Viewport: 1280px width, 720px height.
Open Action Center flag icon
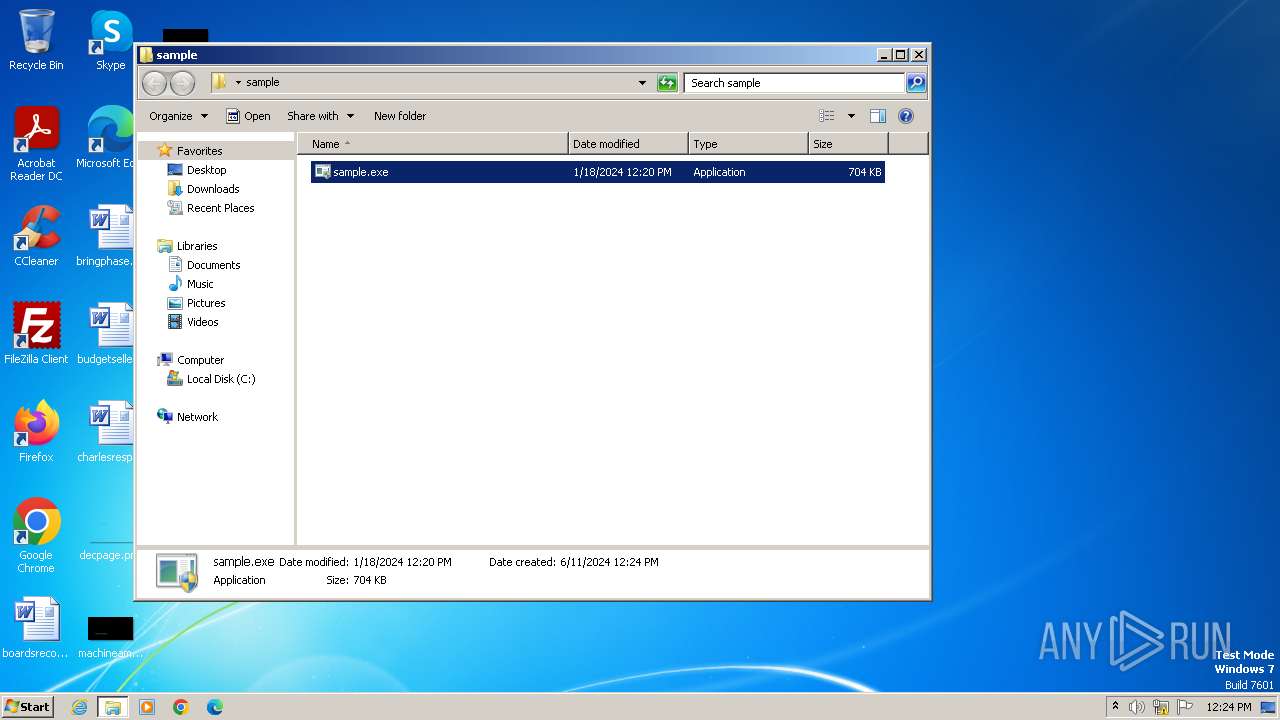tap(1185, 707)
